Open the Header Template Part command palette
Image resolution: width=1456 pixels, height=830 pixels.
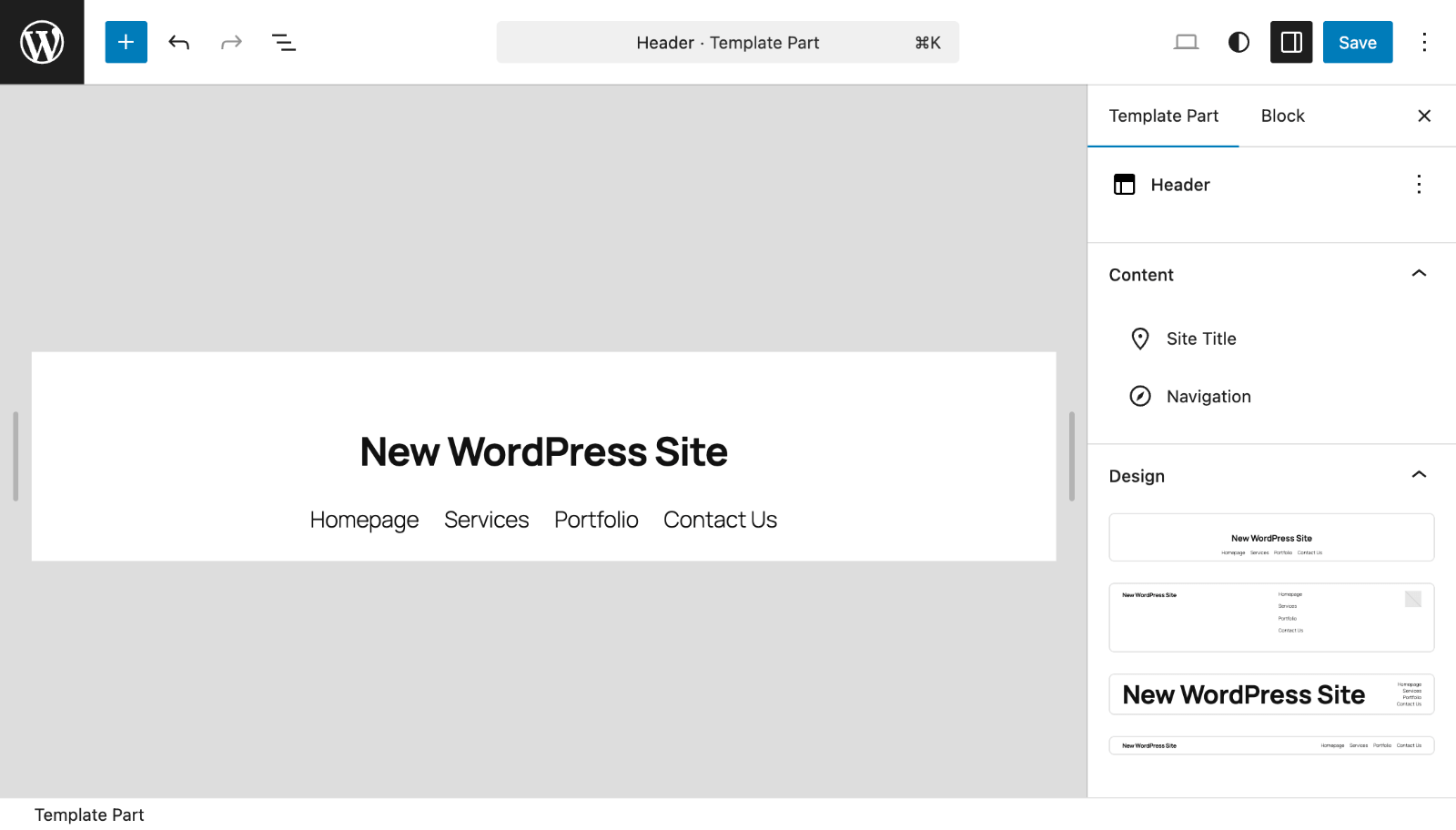coord(727,43)
